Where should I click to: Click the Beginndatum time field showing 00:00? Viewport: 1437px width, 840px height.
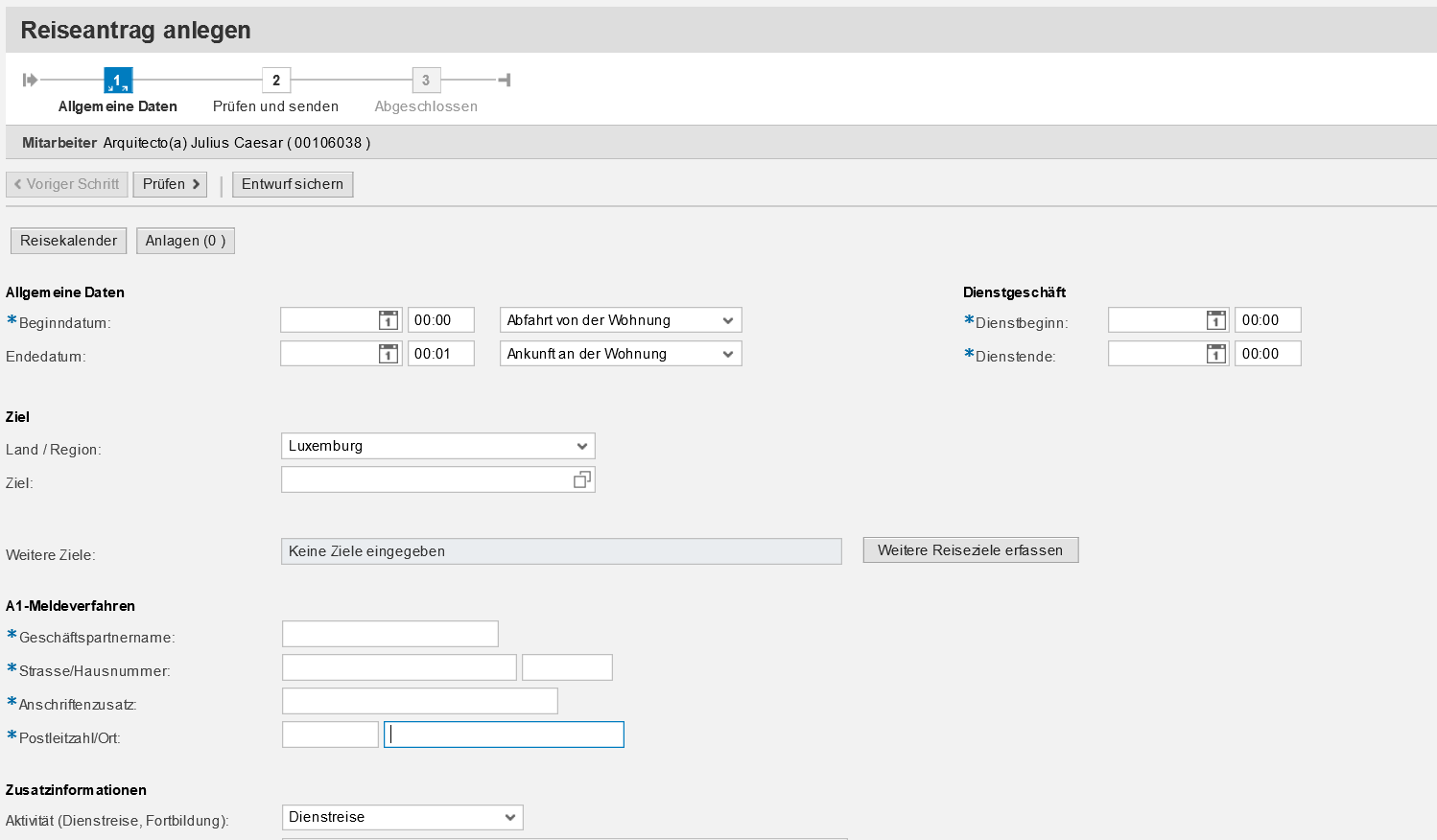(x=440, y=319)
